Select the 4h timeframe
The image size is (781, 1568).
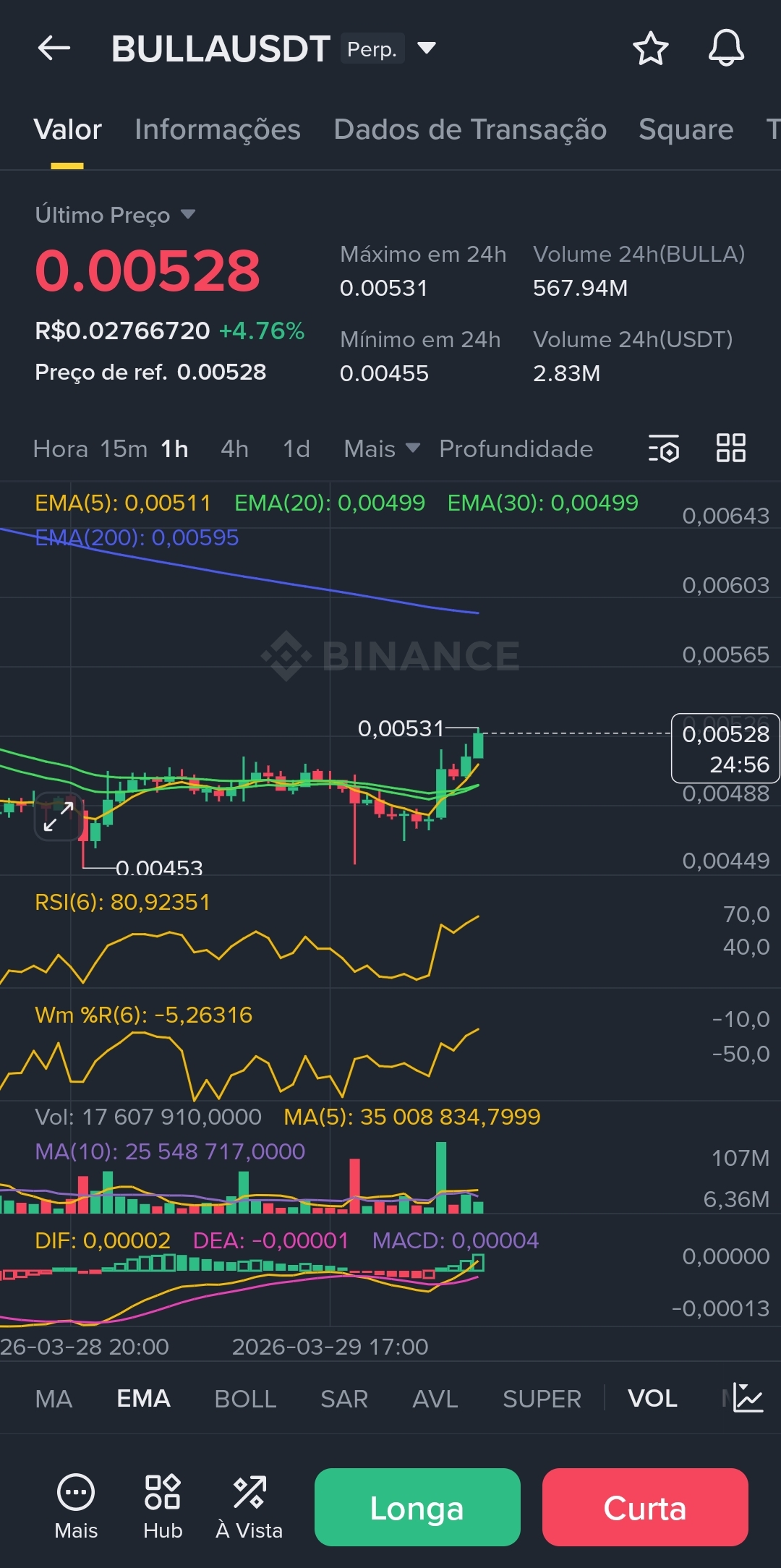coord(234,448)
